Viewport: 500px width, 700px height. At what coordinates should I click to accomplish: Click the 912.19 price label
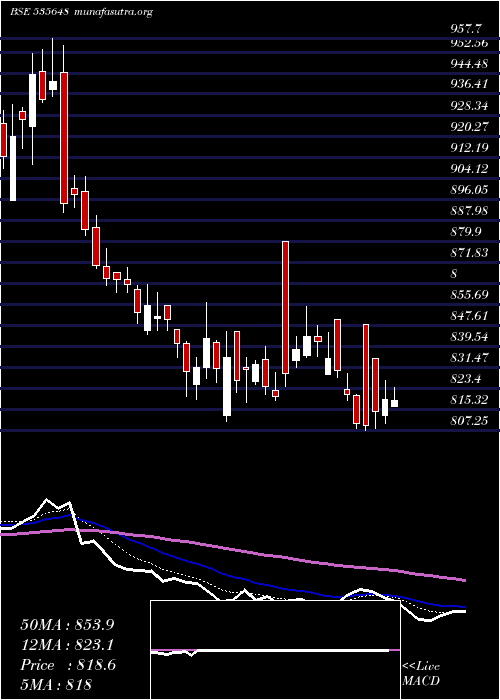click(469, 147)
